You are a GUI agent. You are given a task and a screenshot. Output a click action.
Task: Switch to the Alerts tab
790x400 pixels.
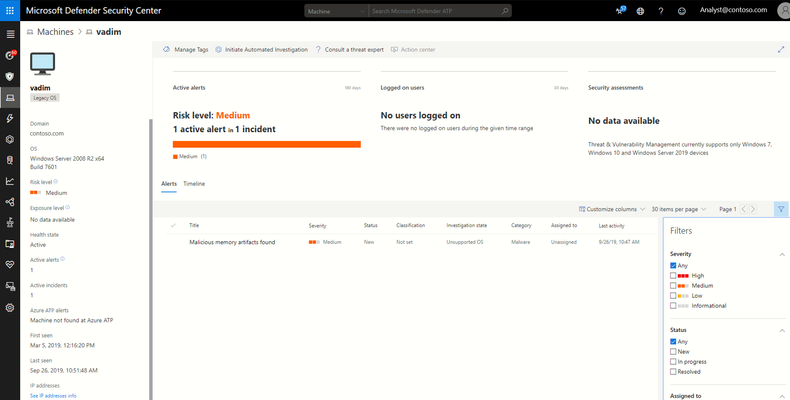(169, 184)
